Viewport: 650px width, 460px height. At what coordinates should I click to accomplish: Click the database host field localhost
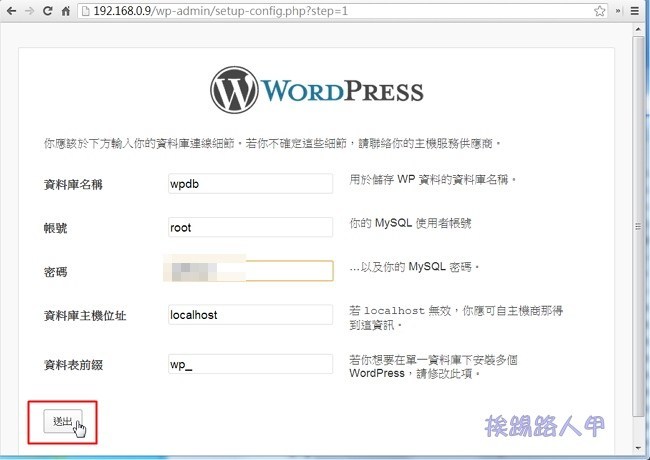(x=250, y=315)
